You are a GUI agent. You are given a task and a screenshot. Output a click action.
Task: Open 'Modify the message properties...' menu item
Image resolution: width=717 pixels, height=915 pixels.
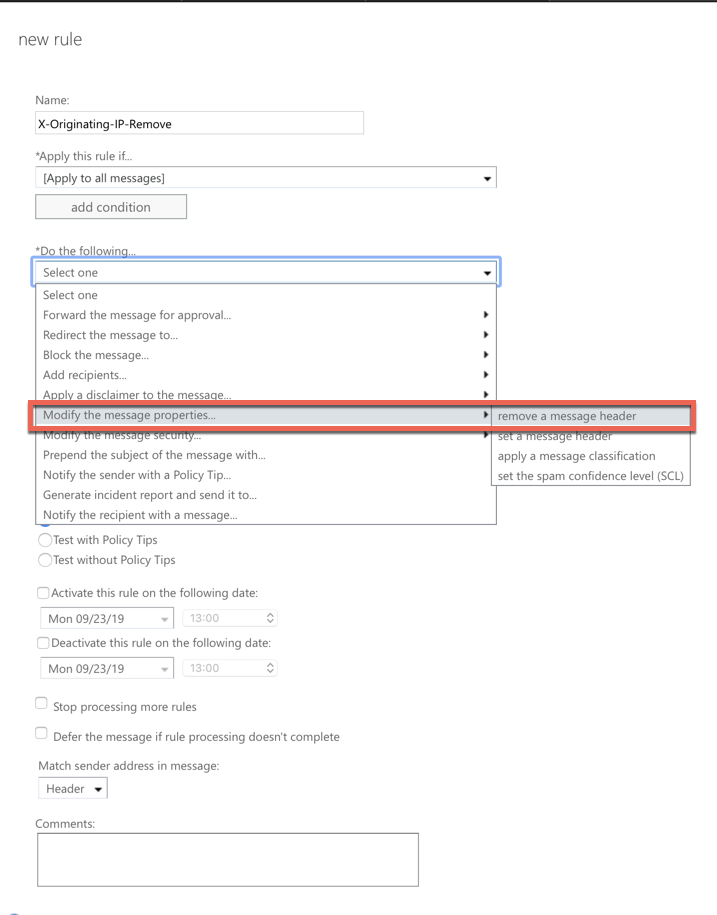pos(265,415)
